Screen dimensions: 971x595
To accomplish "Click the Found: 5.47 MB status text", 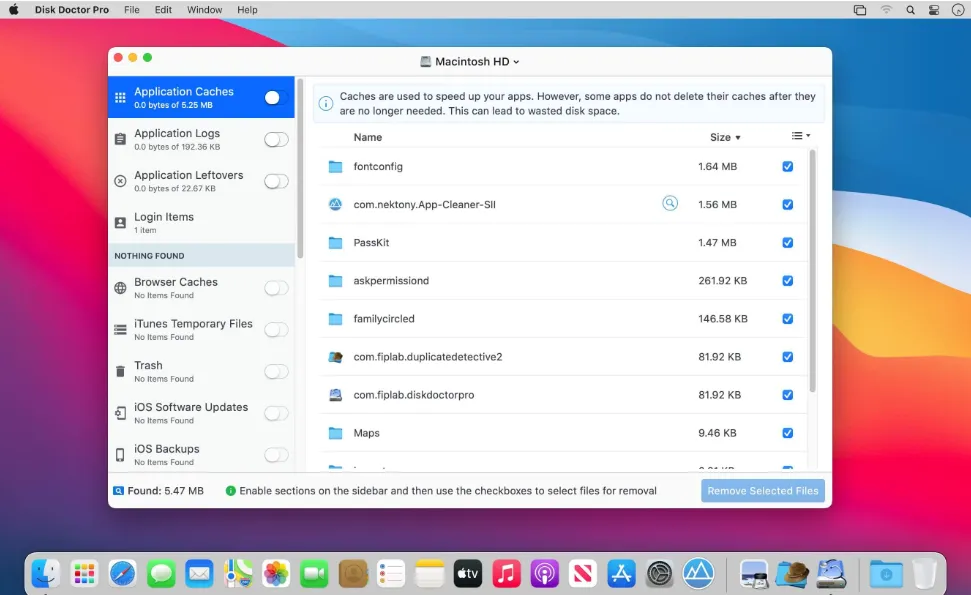I will click(165, 491).
